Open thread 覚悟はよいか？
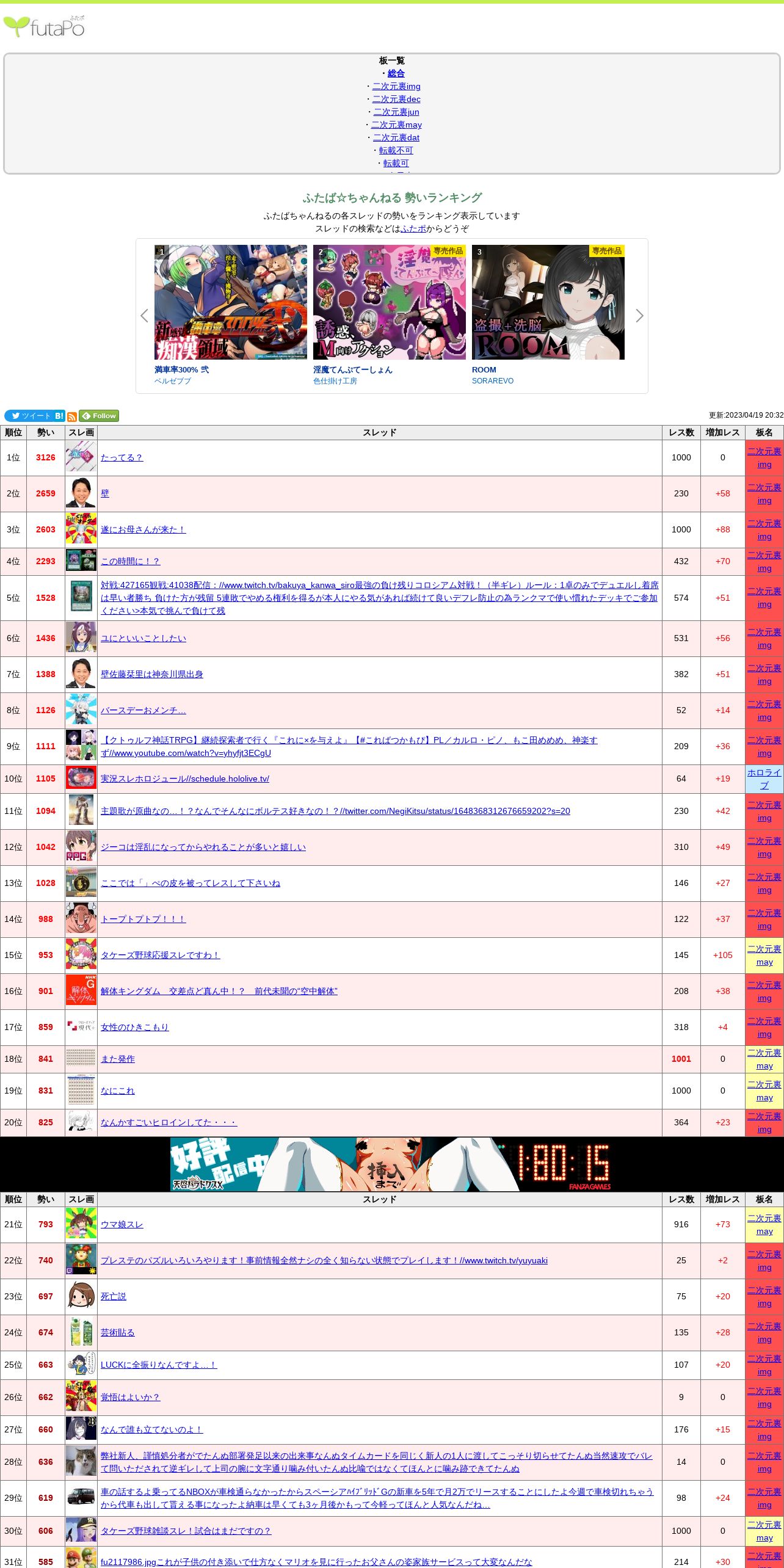This screenshot has width=784, height=1568. pyautogui.click(x=130, y=1397)
